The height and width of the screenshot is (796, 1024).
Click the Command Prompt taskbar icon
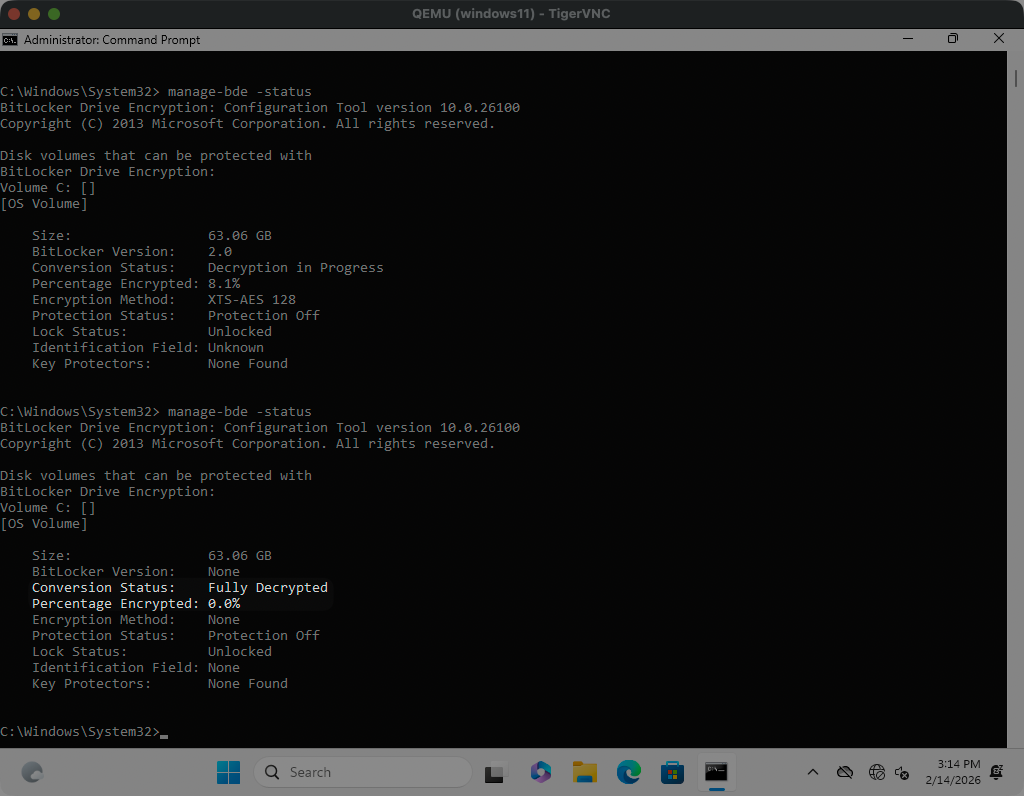coord(716,772)
